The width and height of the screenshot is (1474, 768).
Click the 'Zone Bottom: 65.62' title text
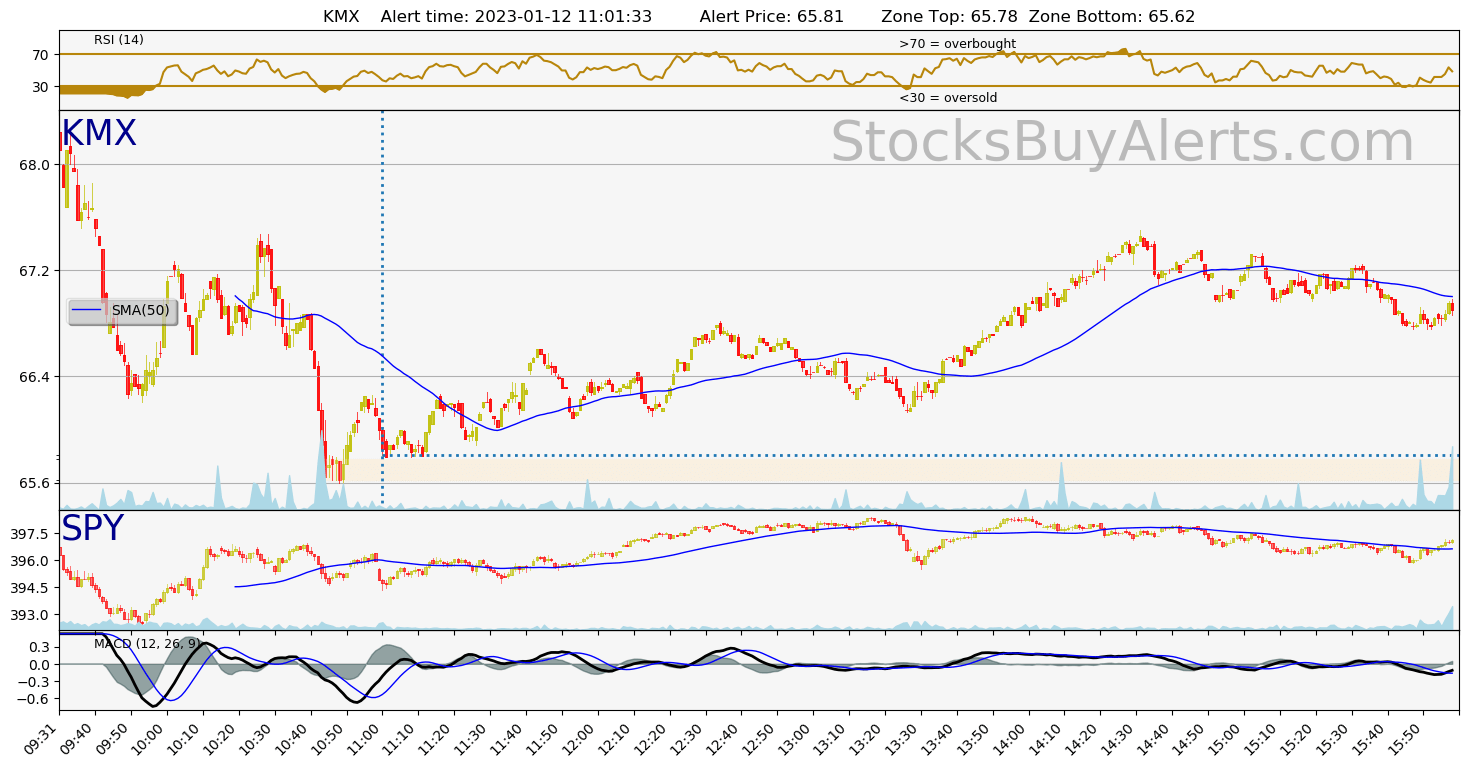point(1112,17)
